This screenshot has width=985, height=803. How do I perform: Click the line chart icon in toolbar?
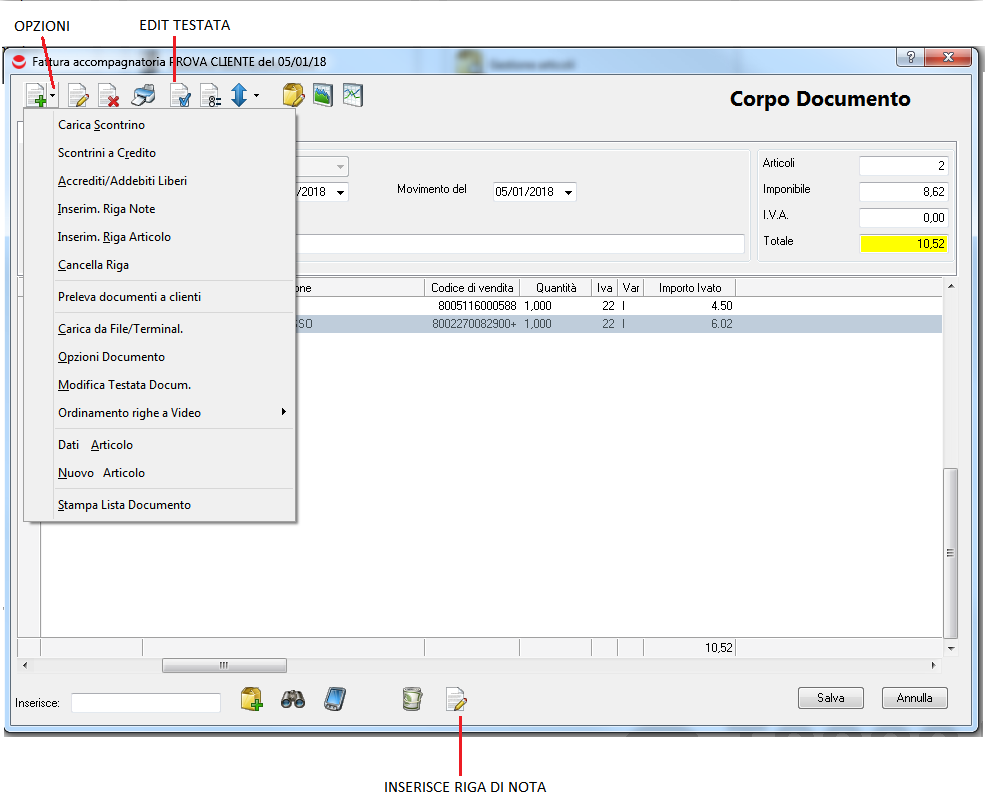352,95
